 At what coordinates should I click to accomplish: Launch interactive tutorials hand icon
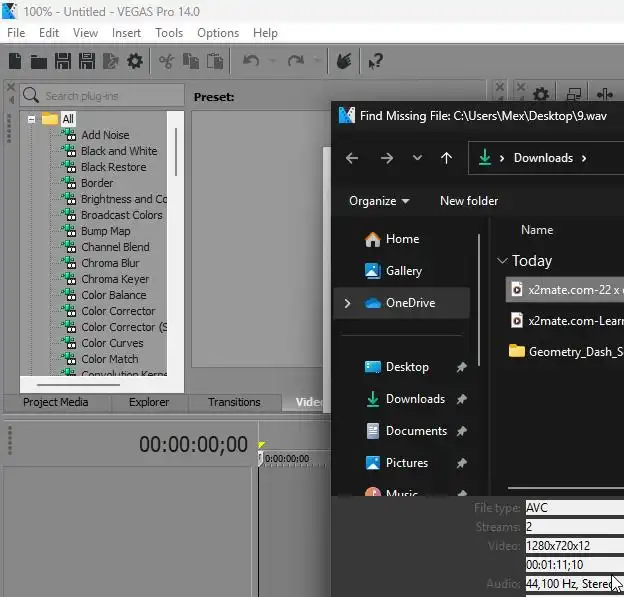[344, 61]
